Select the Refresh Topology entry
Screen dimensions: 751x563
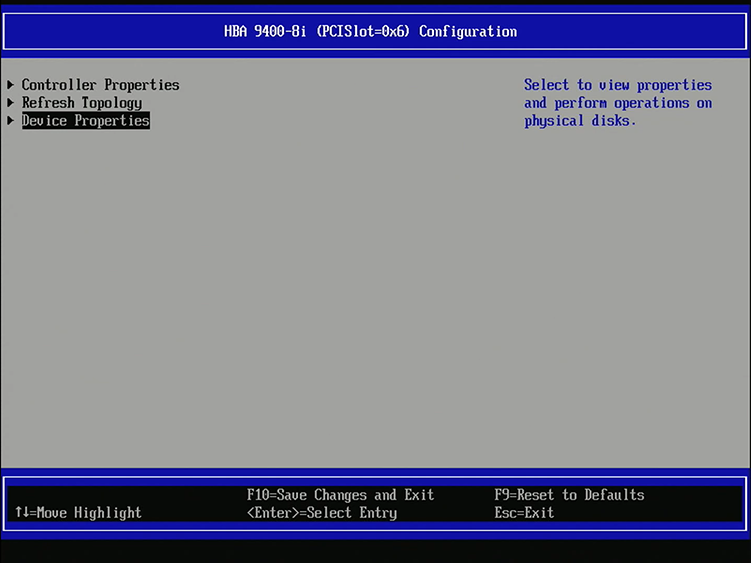click(82, 103)
